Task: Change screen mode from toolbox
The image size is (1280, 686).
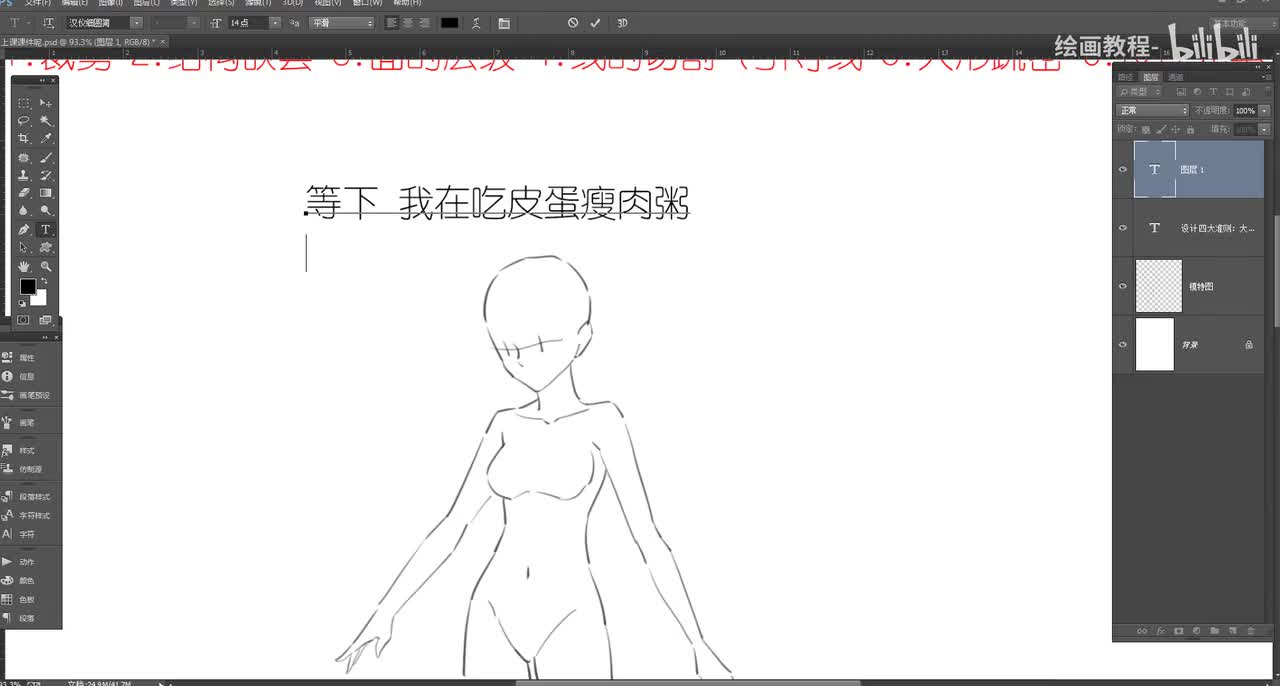Action: 46,320
